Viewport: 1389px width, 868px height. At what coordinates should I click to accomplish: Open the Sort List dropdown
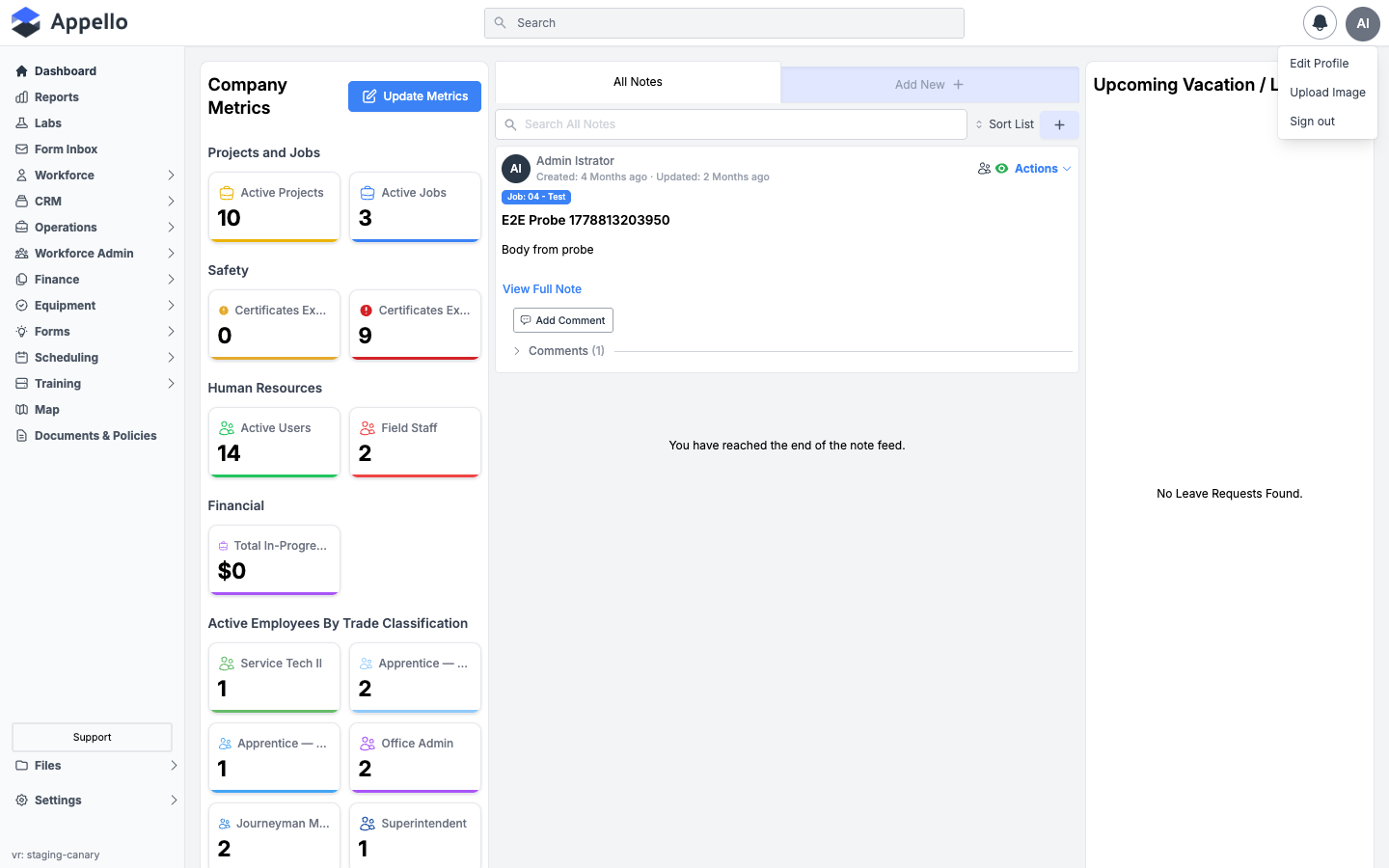pyautogui.click(x=1004, y=124)
